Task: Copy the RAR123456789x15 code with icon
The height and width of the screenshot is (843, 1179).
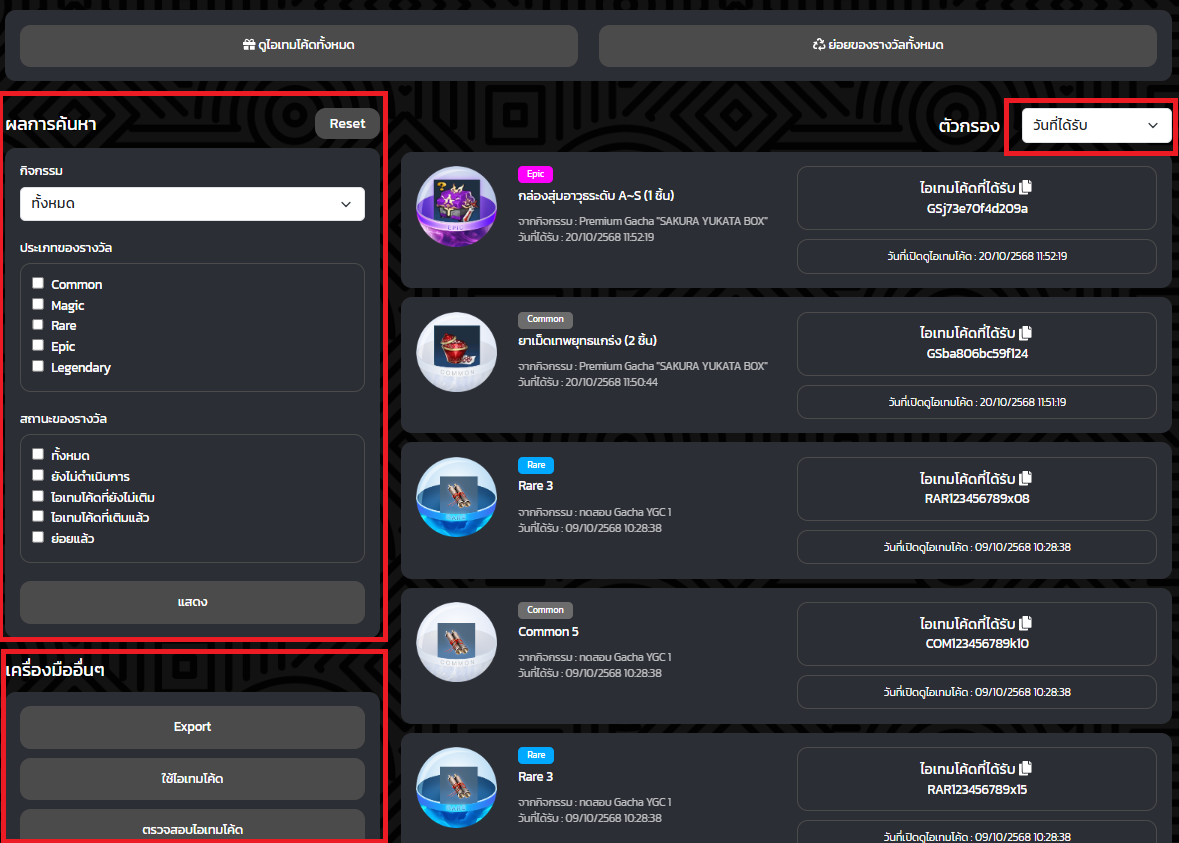Action: [1025, 769]
